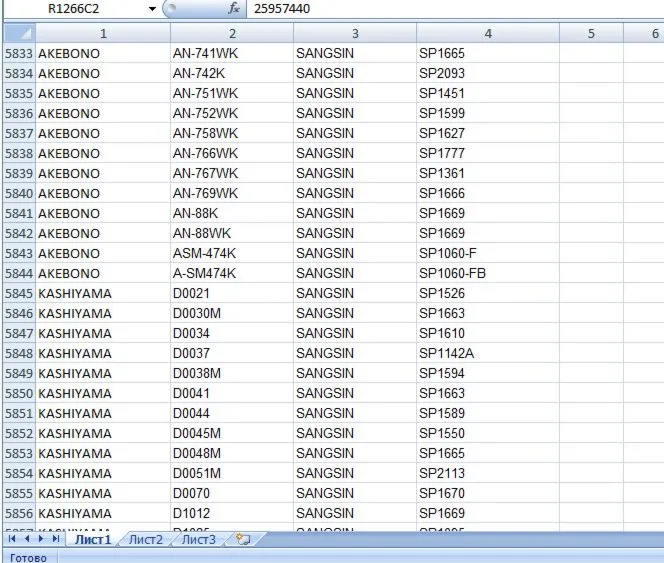Viewport: 664px width, 563px height.
Task: Select cell SP1627
Action: coord(488,133)
